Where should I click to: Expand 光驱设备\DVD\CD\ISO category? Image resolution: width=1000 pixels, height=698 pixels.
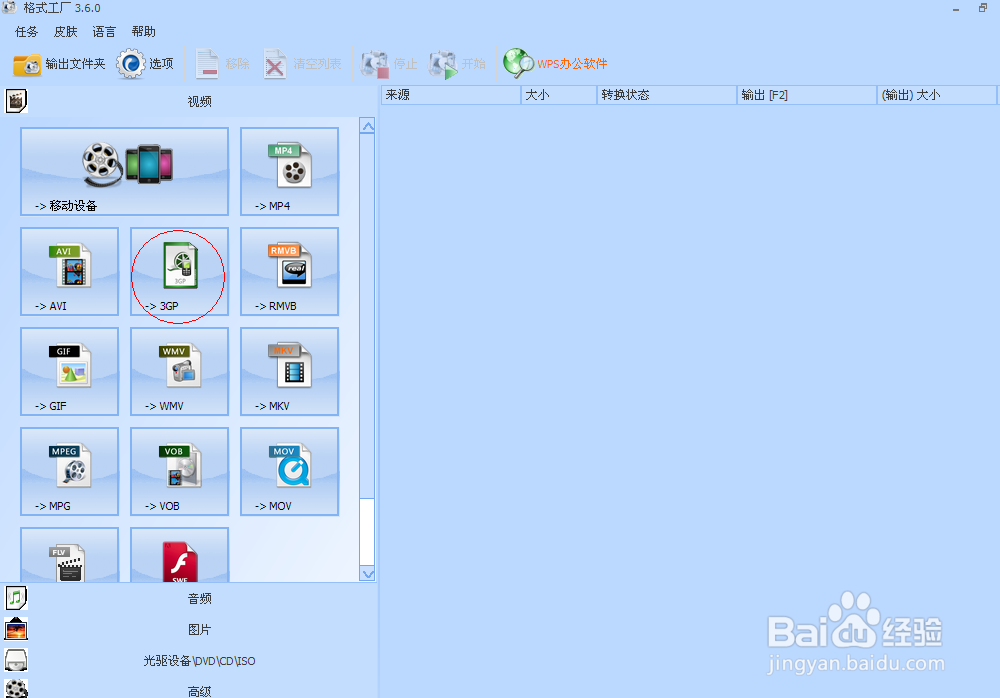coord(199,661)
